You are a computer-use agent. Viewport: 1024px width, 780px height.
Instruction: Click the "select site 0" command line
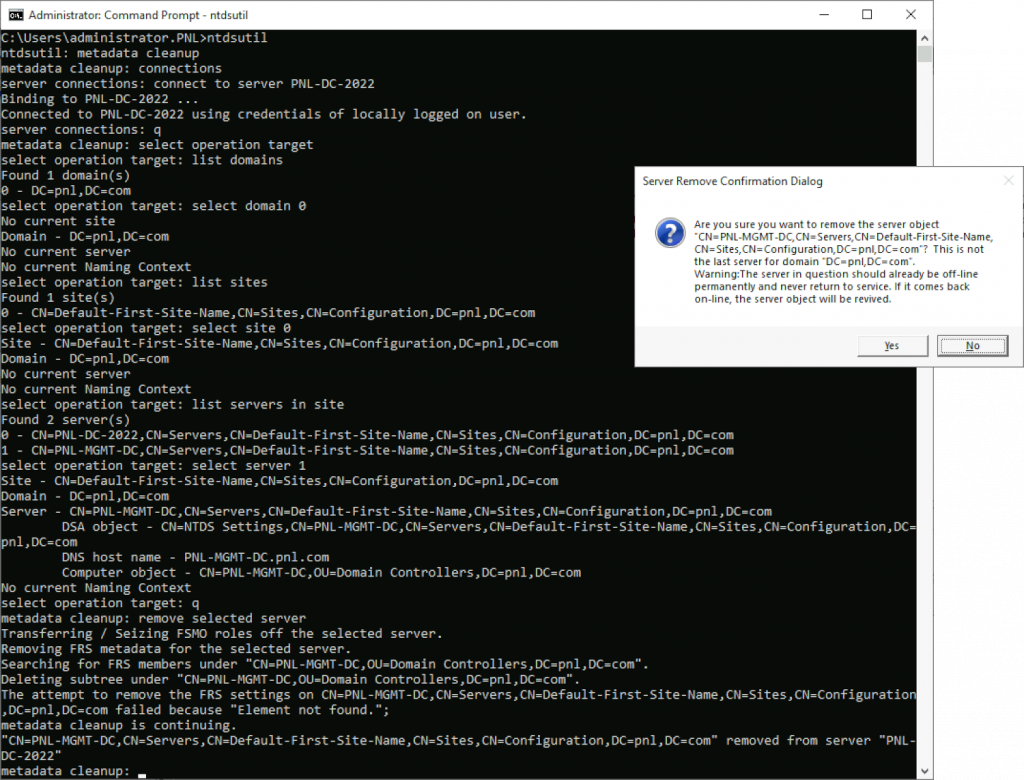click(x=146, y=328)
